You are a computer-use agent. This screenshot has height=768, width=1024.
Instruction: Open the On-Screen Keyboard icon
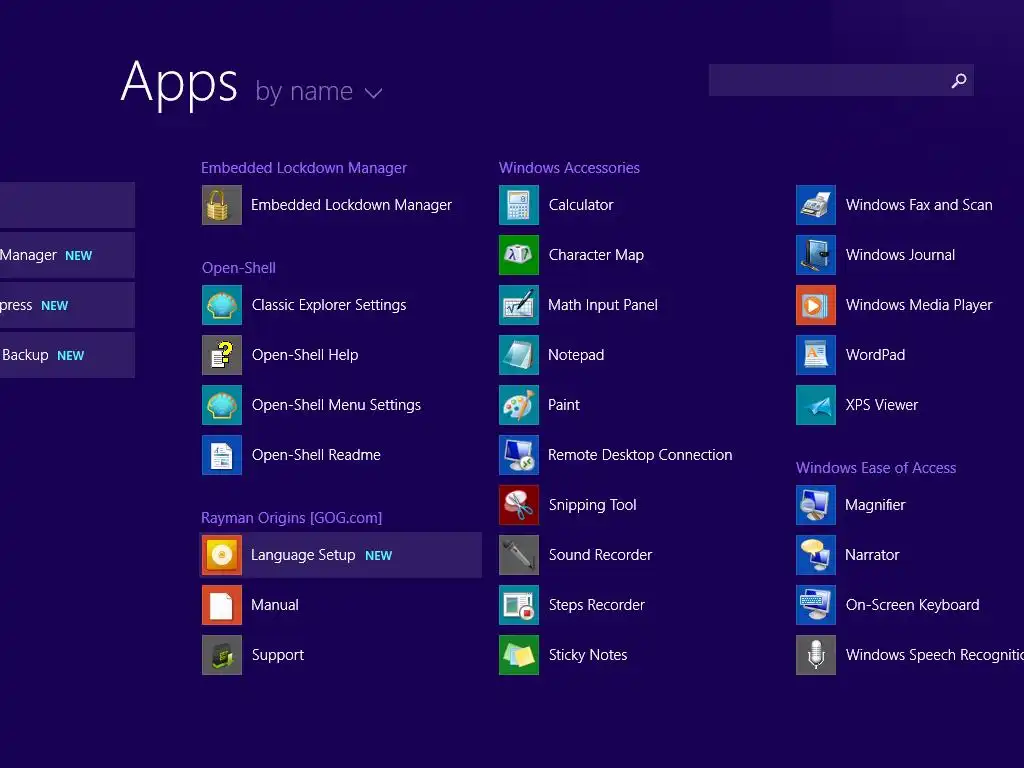coord(816,605)
